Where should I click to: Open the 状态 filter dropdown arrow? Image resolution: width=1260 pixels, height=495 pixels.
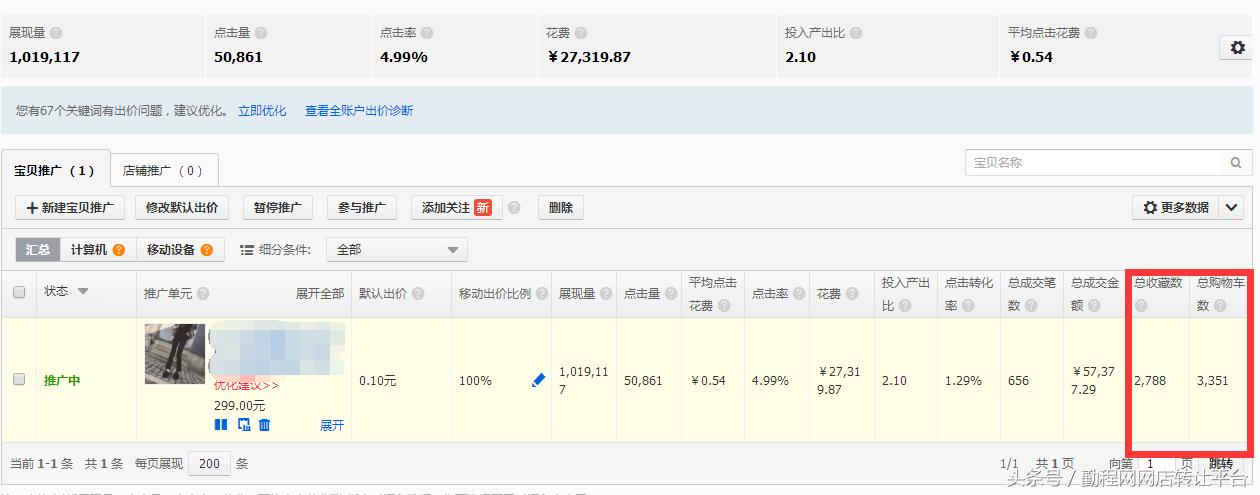tap(83, 292)
